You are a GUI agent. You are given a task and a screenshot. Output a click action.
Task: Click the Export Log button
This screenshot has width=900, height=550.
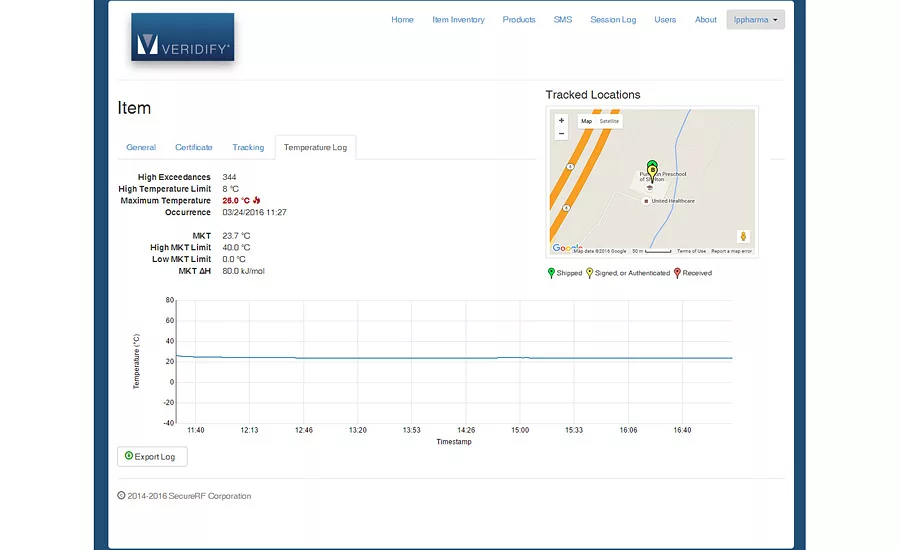(152, 456)
